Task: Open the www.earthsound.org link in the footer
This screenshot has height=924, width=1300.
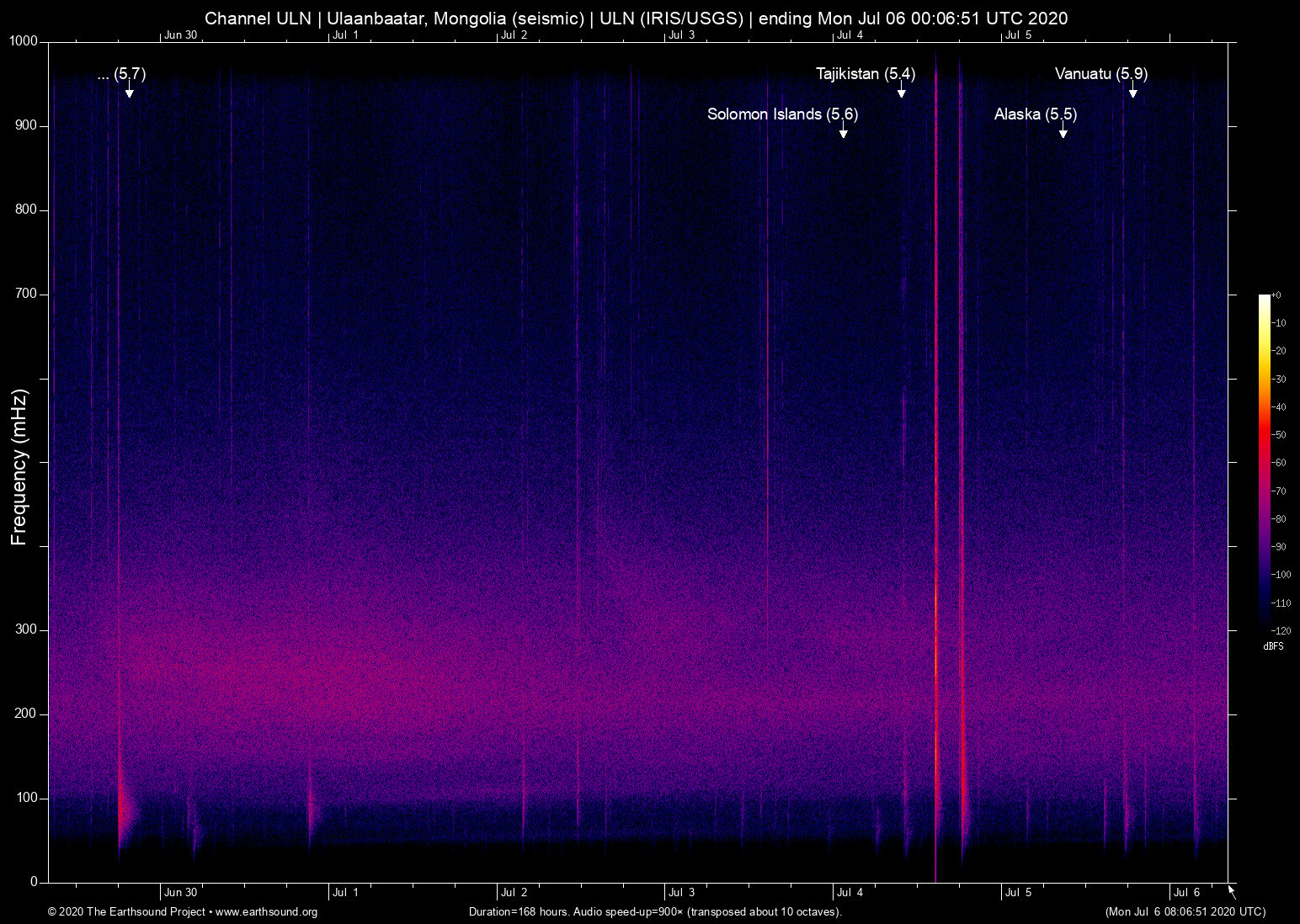Action: click(x=266, y=912)
